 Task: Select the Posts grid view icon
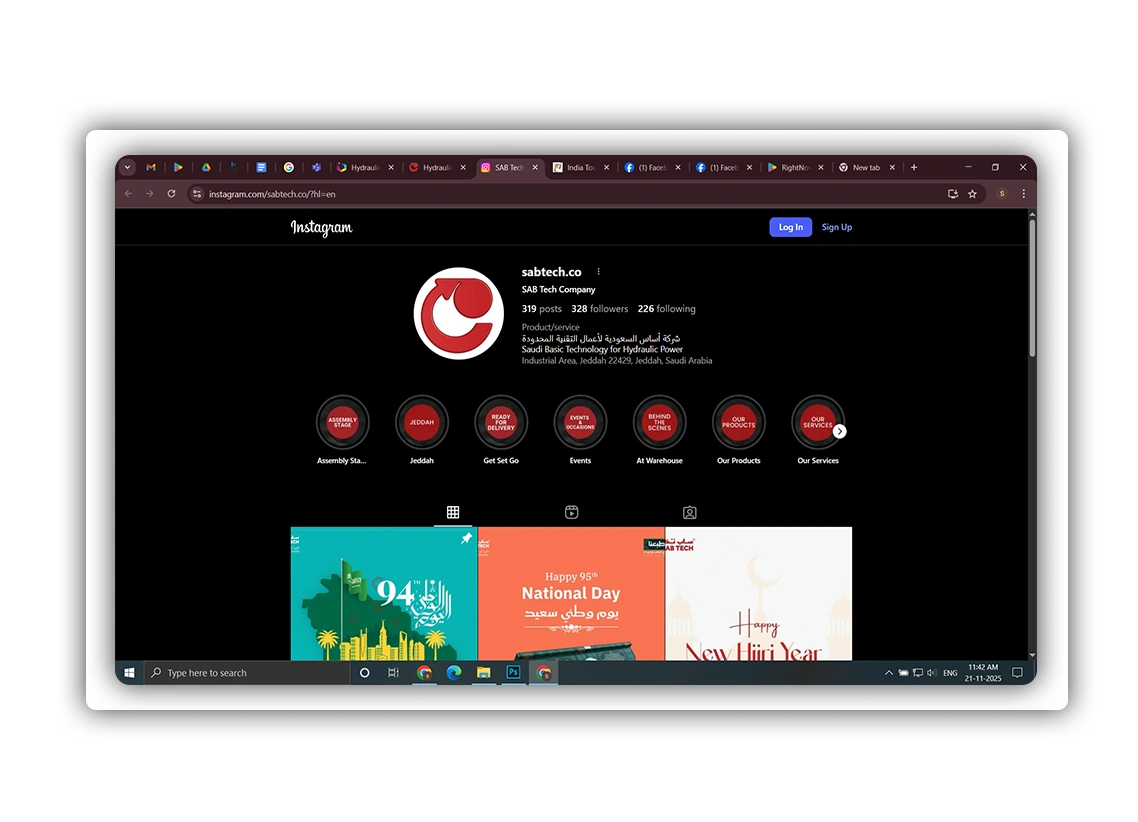453,512
